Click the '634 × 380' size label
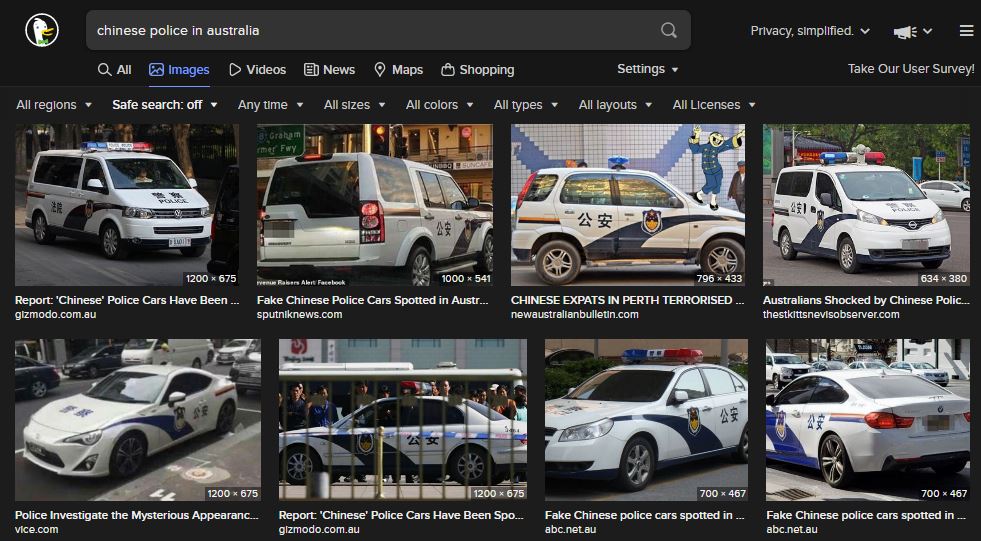The image size is (981, 541). [x=943, y=278]
